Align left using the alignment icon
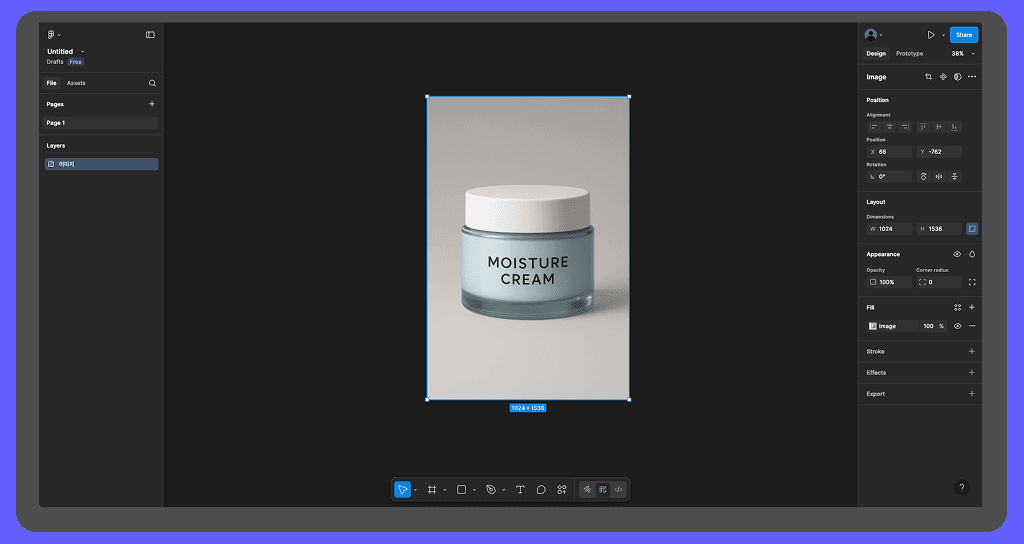1024x544 pixels. coord(874,127)
